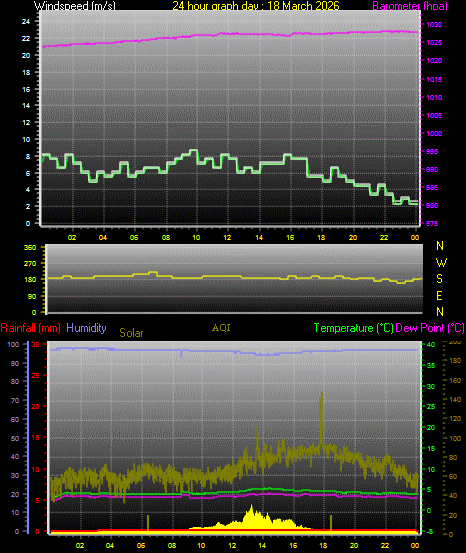
Task: Click the "S" wind direction letter
Action: 439,279
